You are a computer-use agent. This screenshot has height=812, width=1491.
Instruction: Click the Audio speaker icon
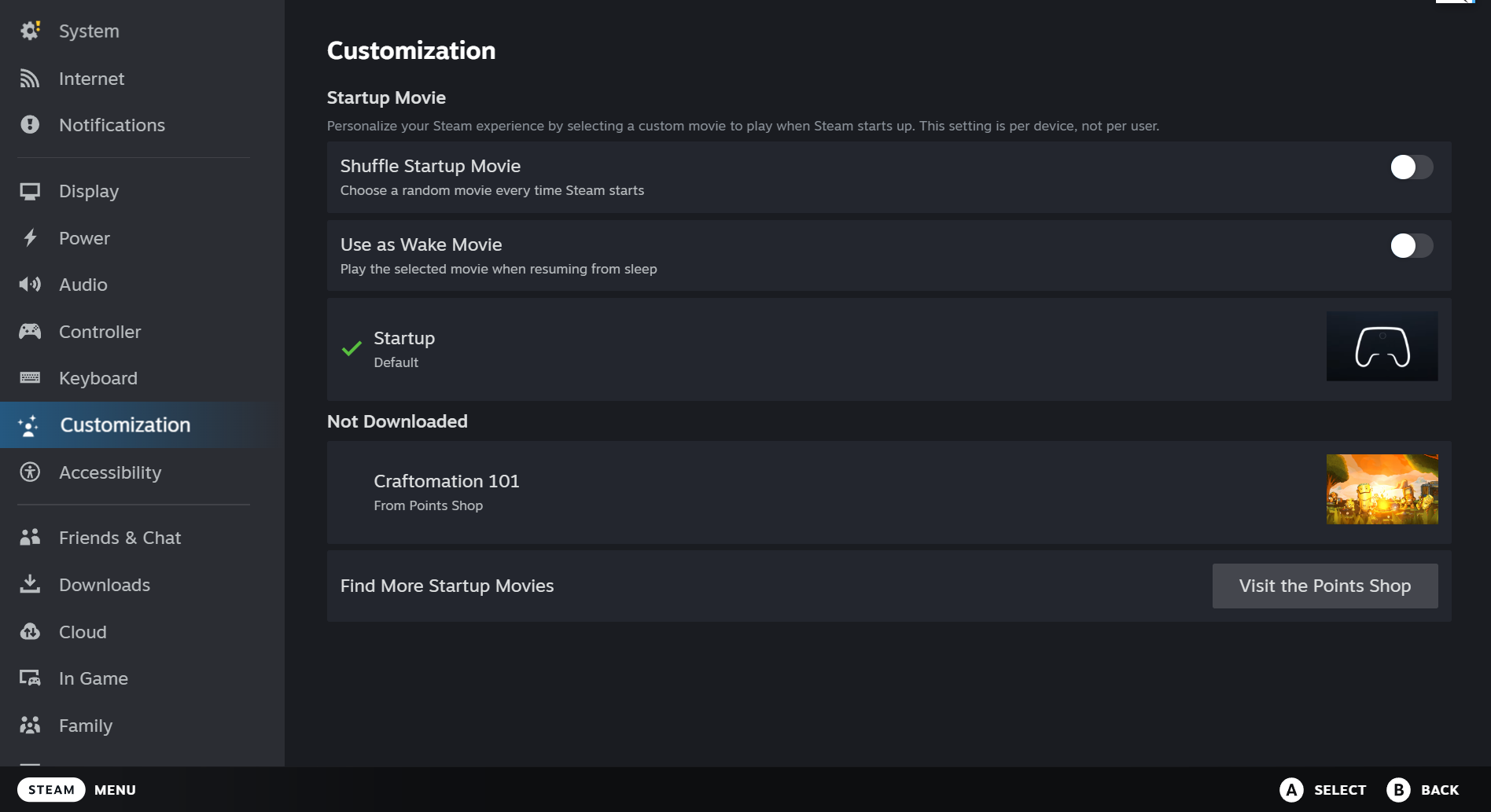(x=30, y=285)
